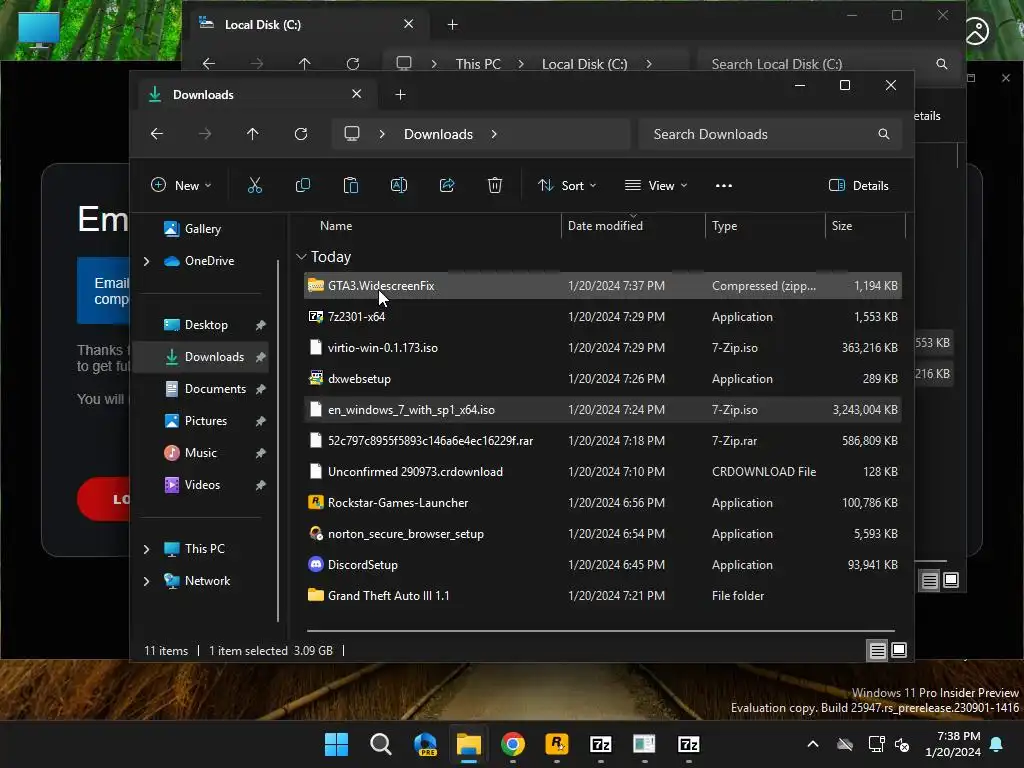The height and width of the screenshot is (768, 1024).
Task: Click the Share icon in toolbar
Action: click(x=447, y=185)
